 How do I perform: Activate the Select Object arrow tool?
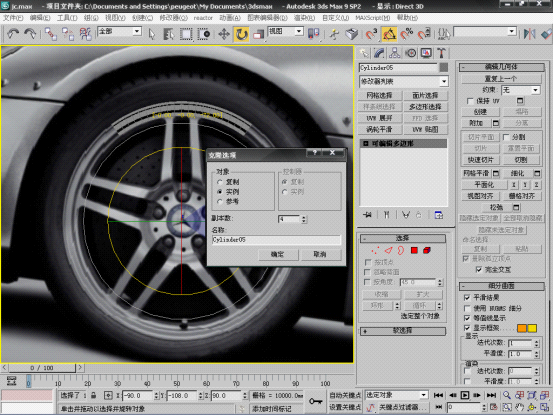152,34
